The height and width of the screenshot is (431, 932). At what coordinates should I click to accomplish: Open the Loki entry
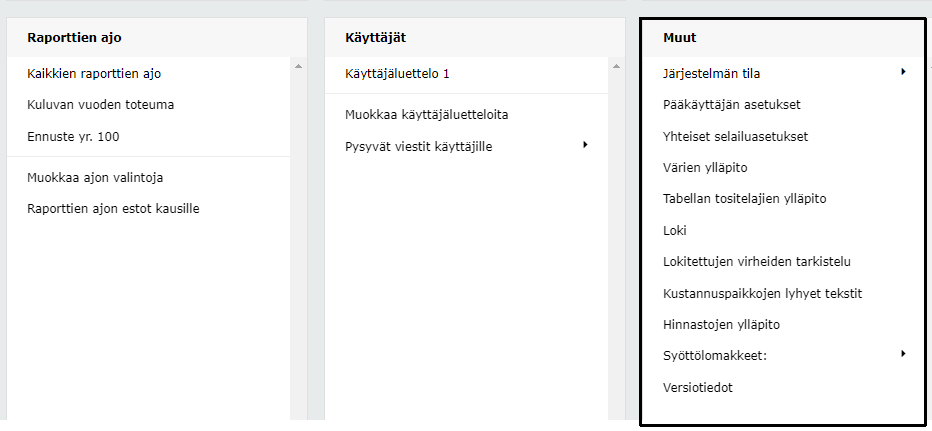point(675,230)
